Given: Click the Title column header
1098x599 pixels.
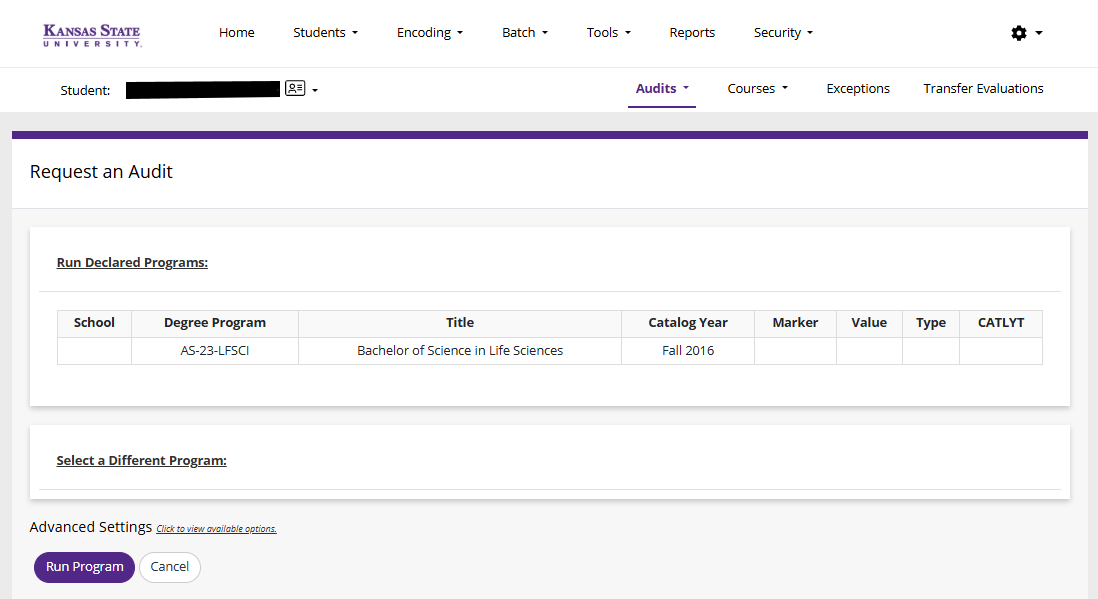Looking at the screenshot, I should (460, 323).
